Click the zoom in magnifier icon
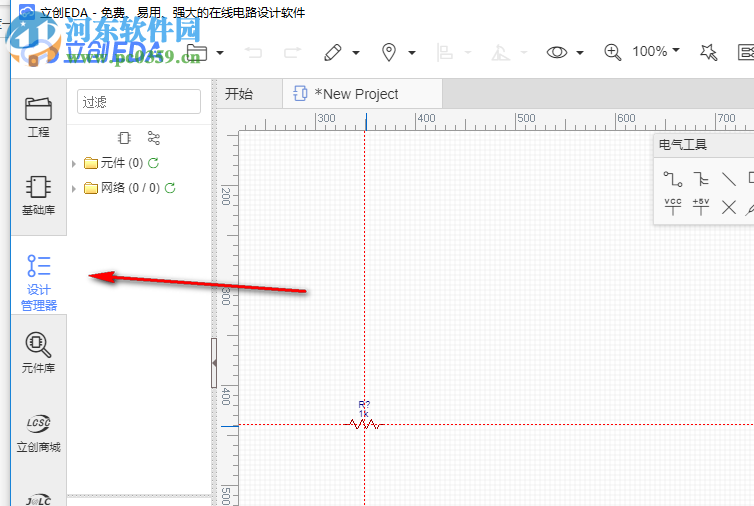Screen dimensions: 754x506 click(x=613, y=52)
